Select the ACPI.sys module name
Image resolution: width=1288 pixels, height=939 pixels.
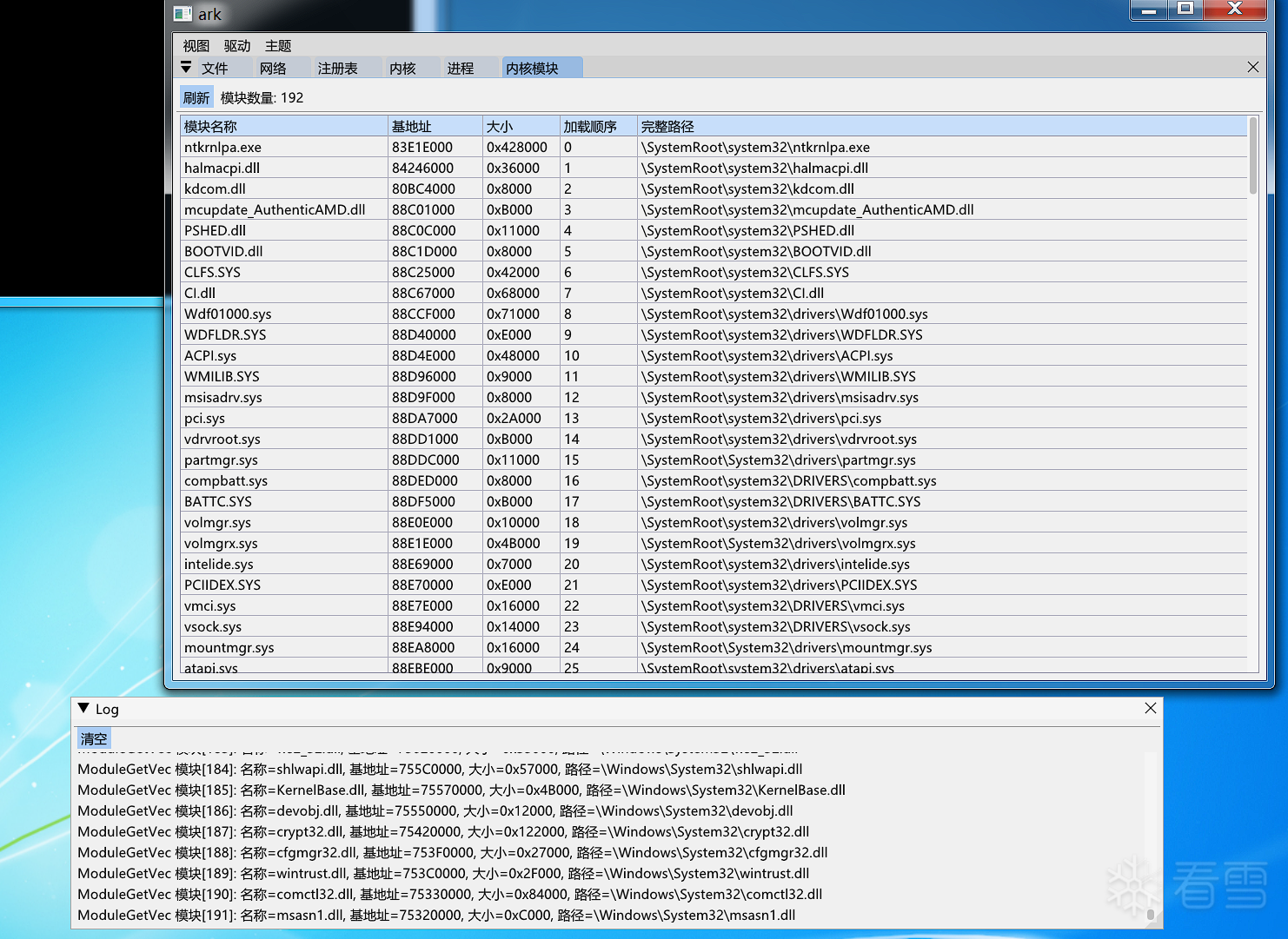[210, 355]
